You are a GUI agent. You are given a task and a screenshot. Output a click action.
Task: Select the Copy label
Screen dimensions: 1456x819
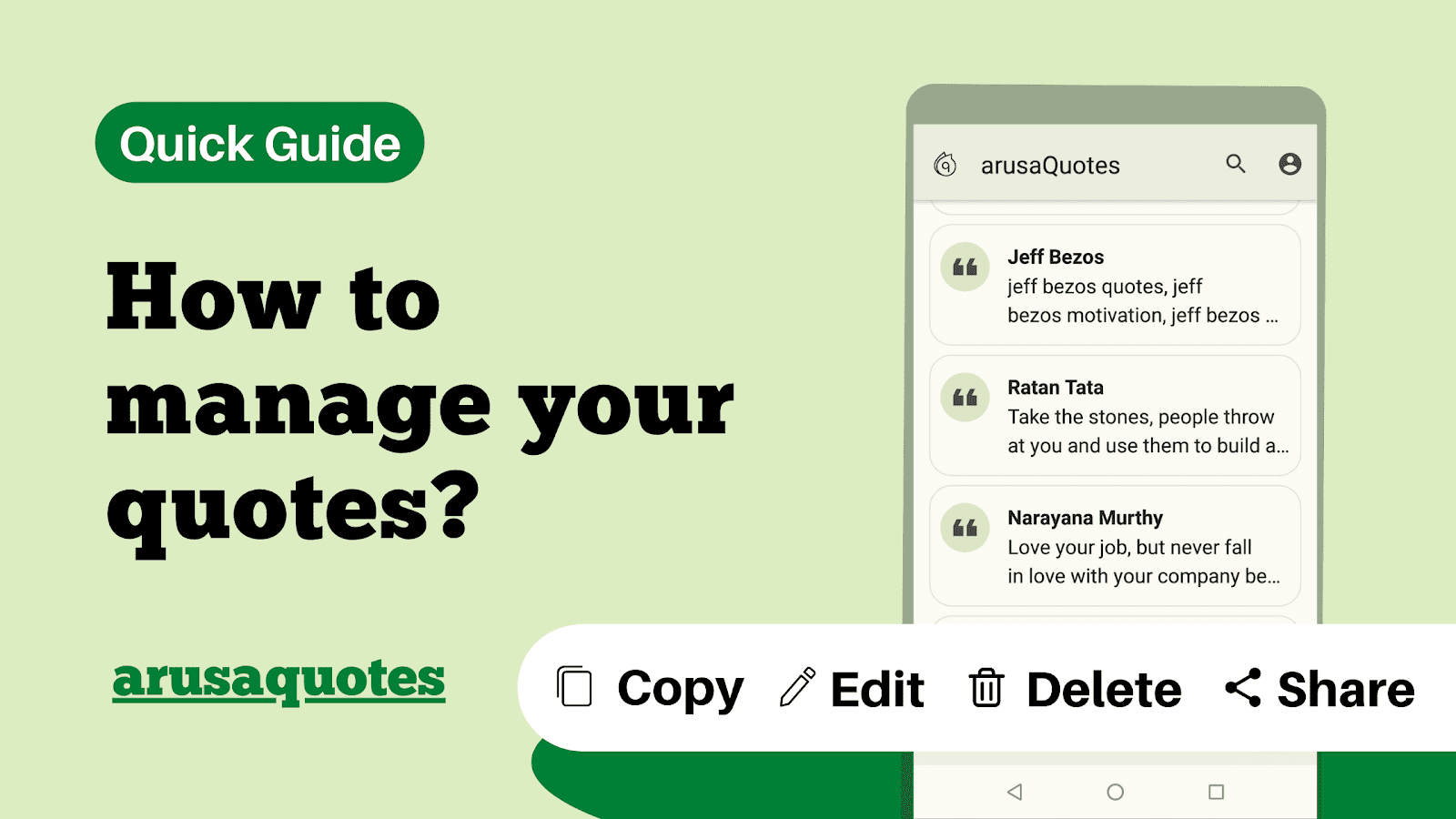[x=681, y=690]
